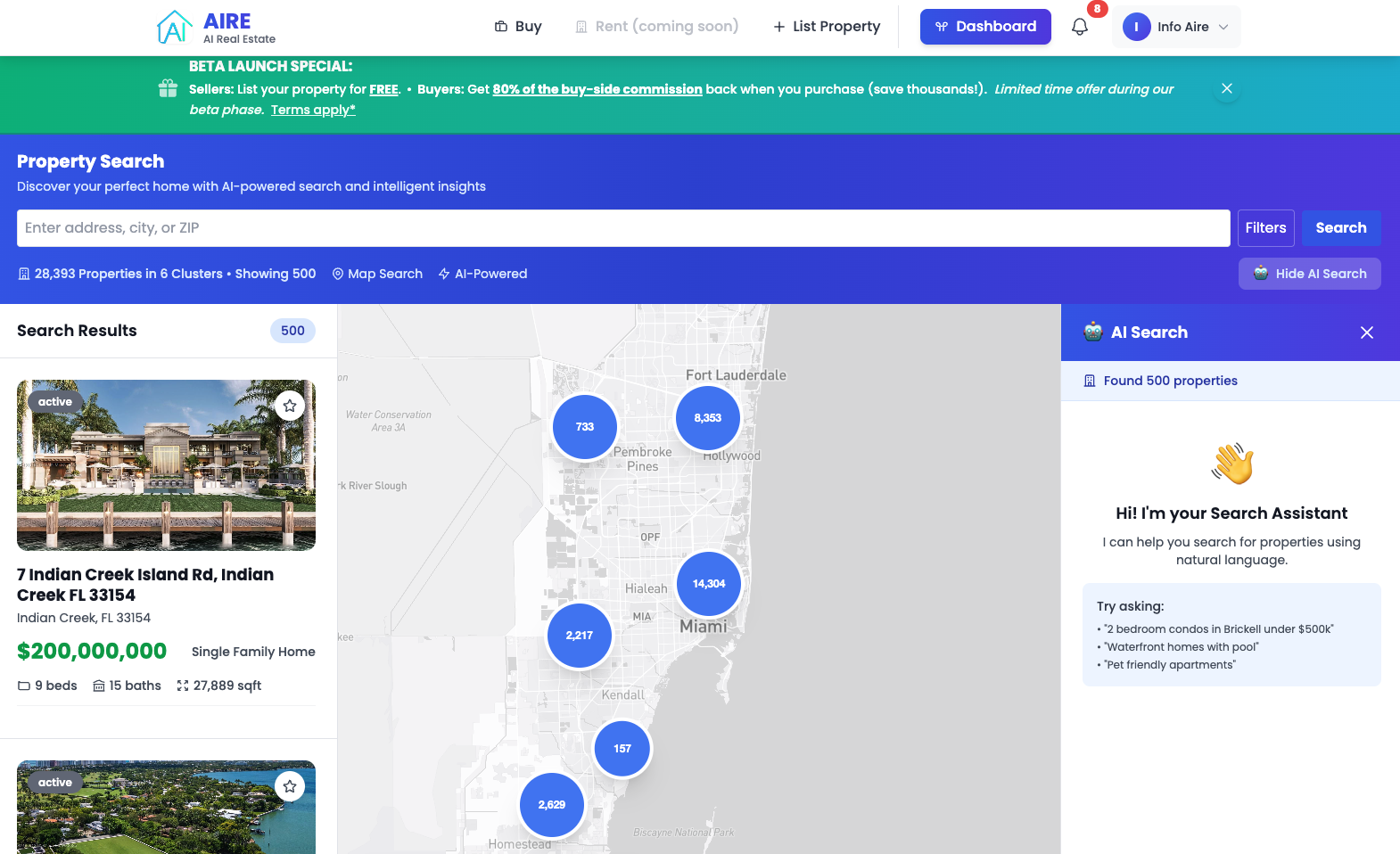Open the AIRE logo home link

point(217,27)
